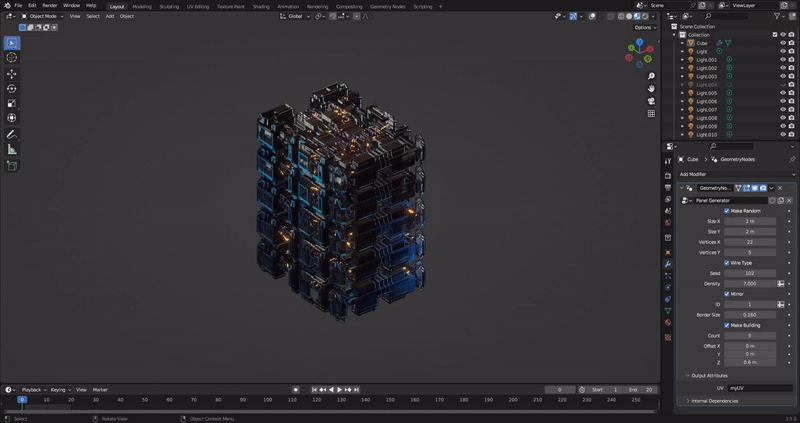Viewport: 800px width, 423px height.
Task: Hide Light.001 with its eye icon
Action: coord(783,60)
